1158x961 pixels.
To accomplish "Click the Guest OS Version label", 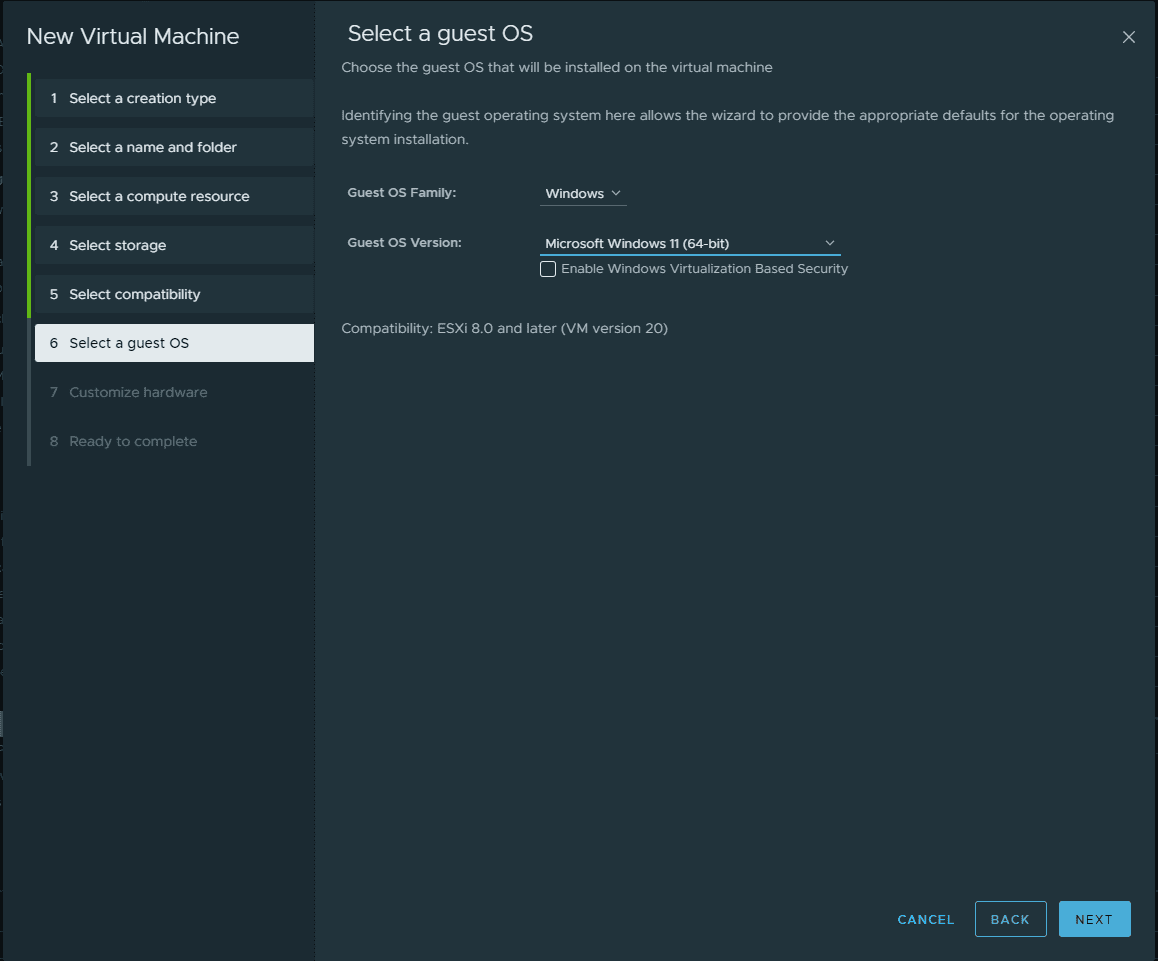I will click(405, 242).
